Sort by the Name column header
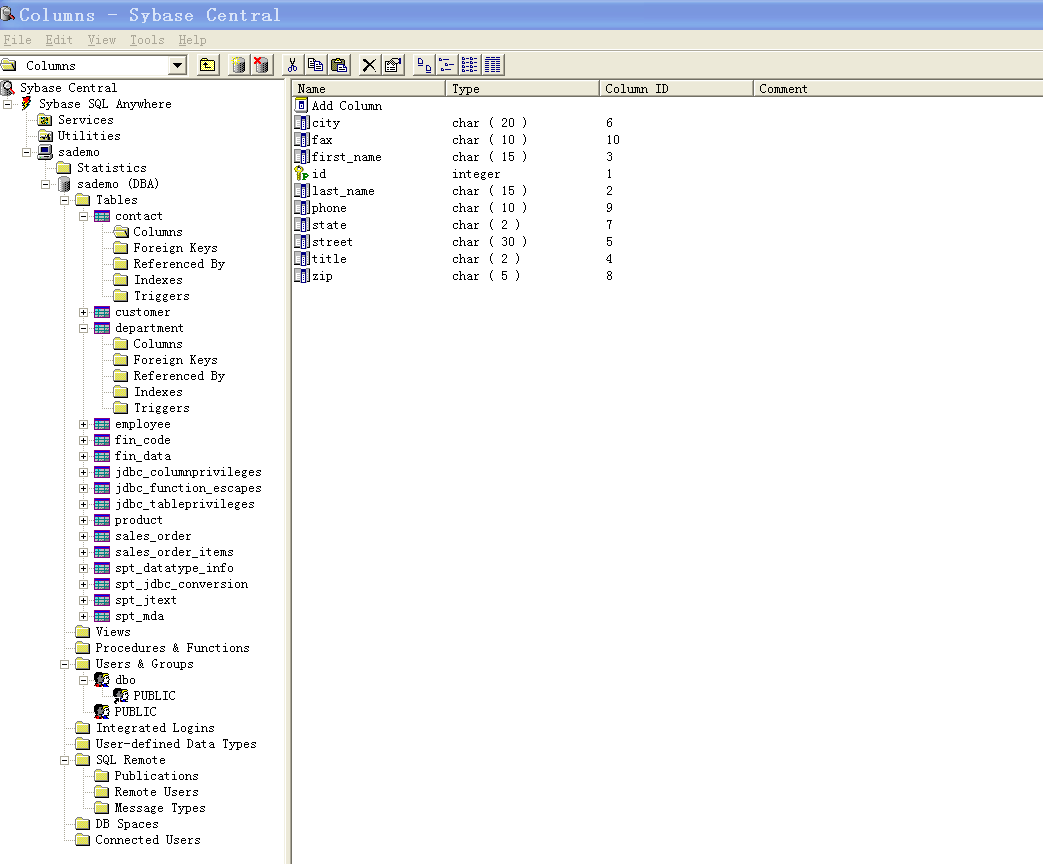 coord(368,88)
